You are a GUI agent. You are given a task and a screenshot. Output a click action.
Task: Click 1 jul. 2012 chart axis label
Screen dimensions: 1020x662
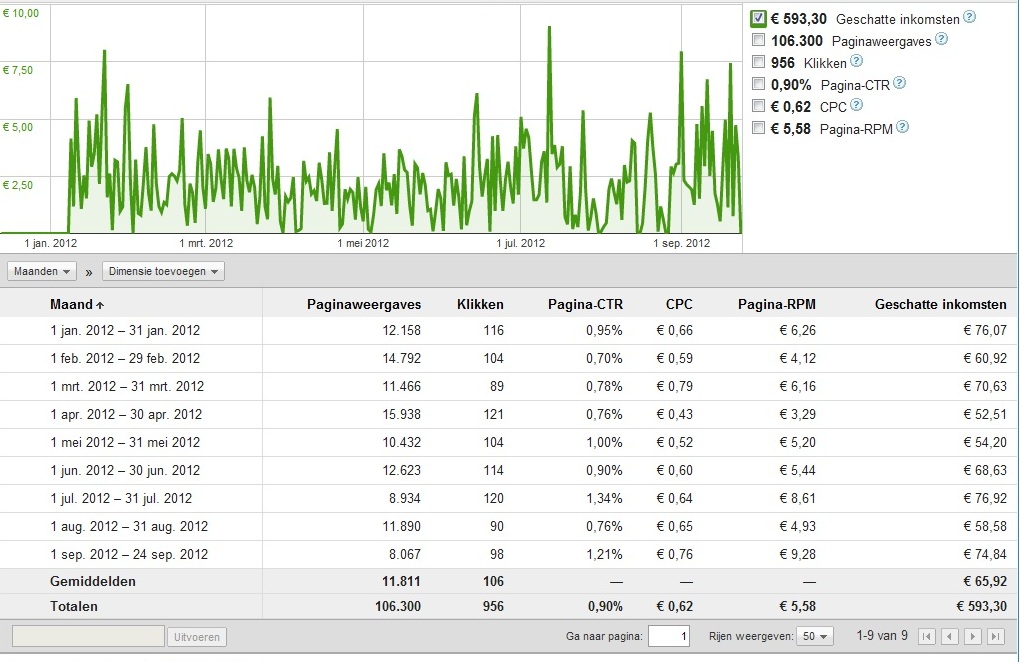520,243
